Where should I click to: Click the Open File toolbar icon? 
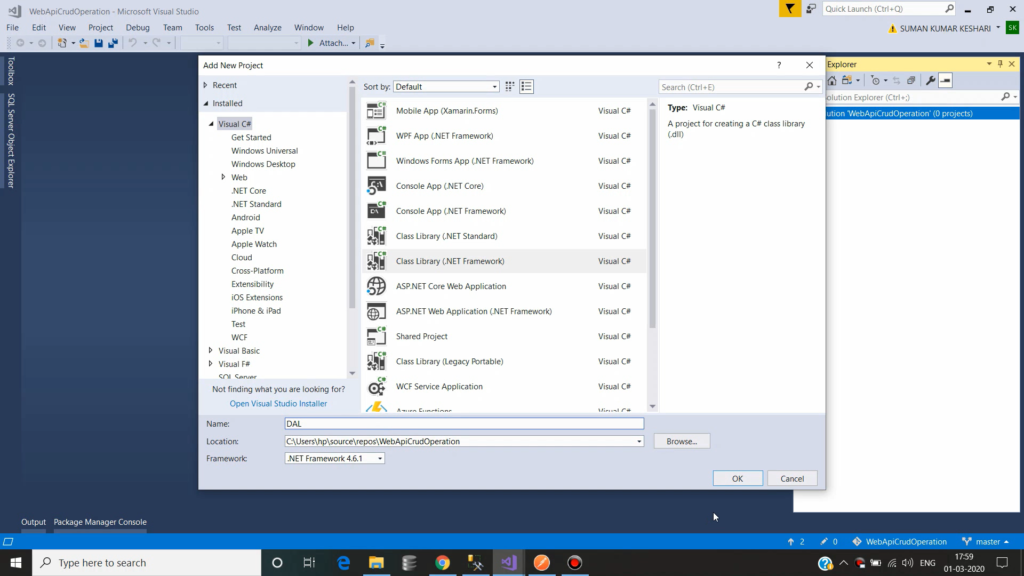click(84, 43)
